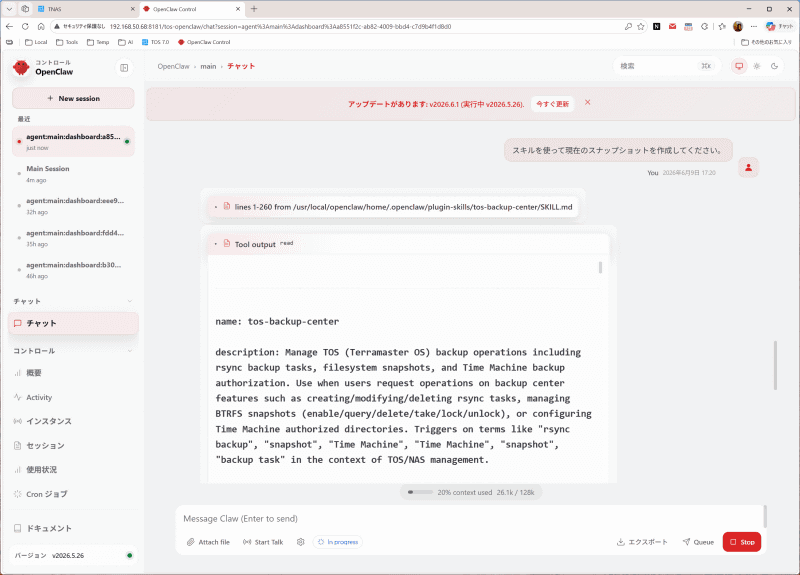Dismiss the update banner X icon
The image size is (800, 575).
[587, 103]
